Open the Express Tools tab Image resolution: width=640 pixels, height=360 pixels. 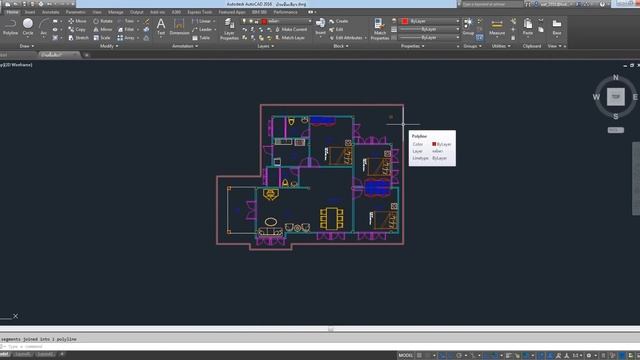click(200, 12)
